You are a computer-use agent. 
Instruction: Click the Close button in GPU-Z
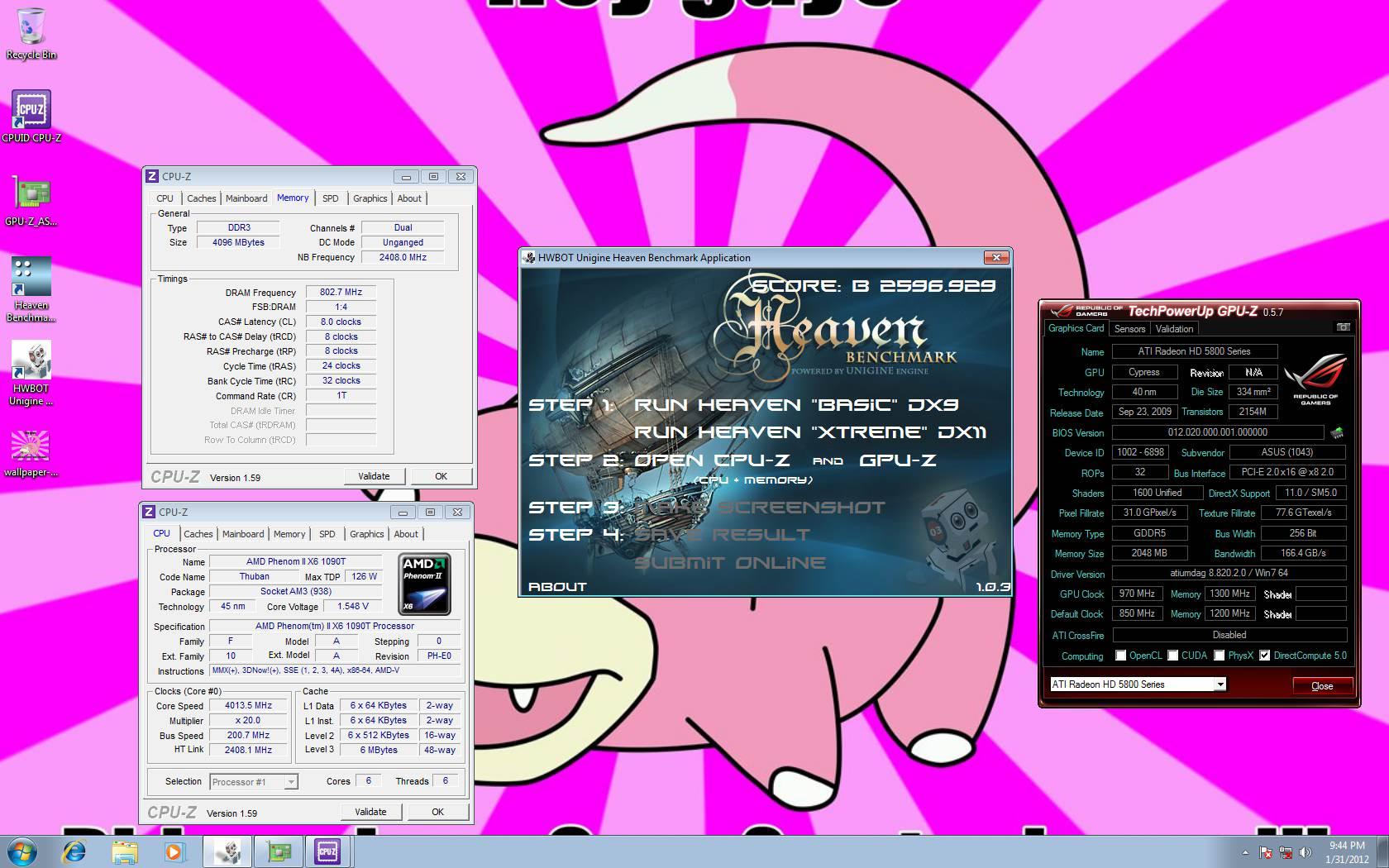(x=1322, y=685)
